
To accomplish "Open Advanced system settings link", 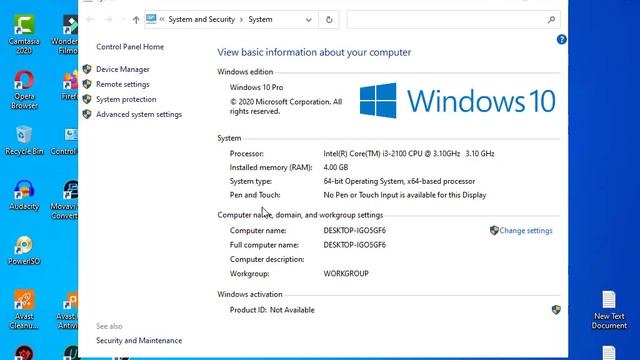I will 139,114.
